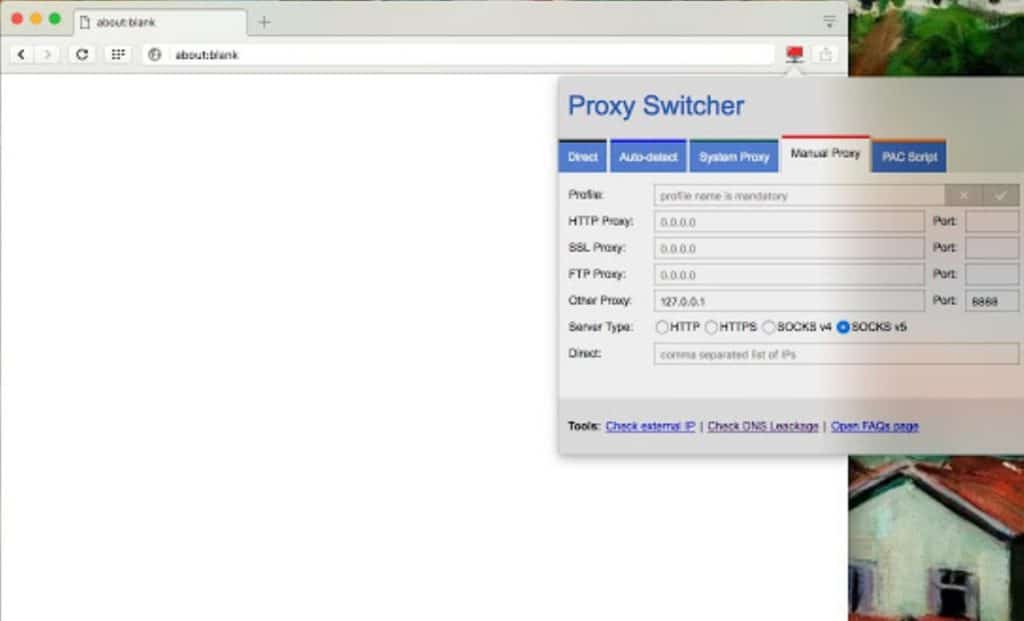Choose HTTPS as the server type
Screen dimensions: 1024x621
712,326
